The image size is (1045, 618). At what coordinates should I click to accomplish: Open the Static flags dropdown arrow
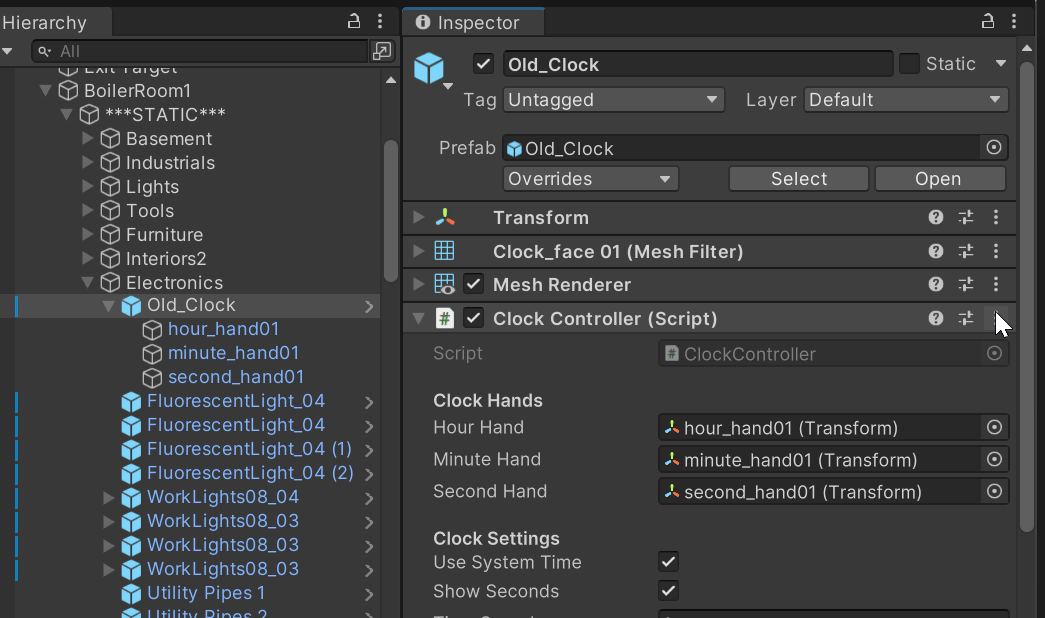[1000, 63]
